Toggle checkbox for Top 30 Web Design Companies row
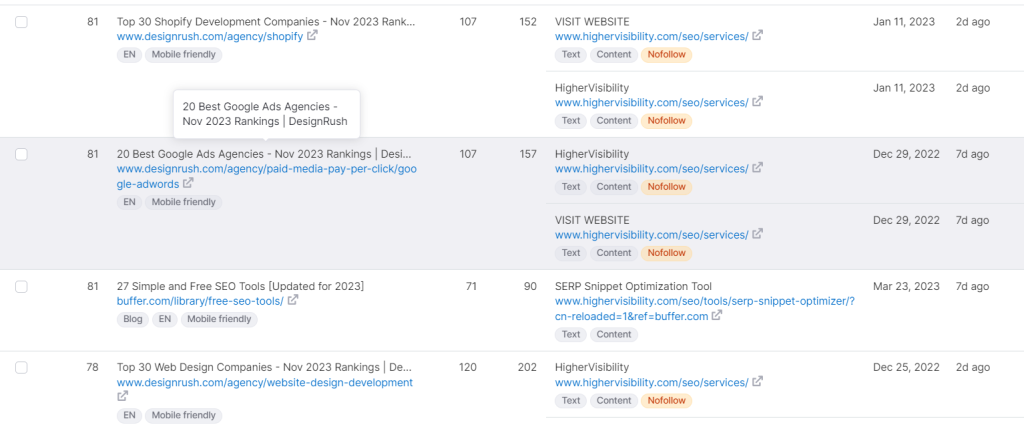The height and width of the screenshot is (429, 1024). click(x=22, y=368)
